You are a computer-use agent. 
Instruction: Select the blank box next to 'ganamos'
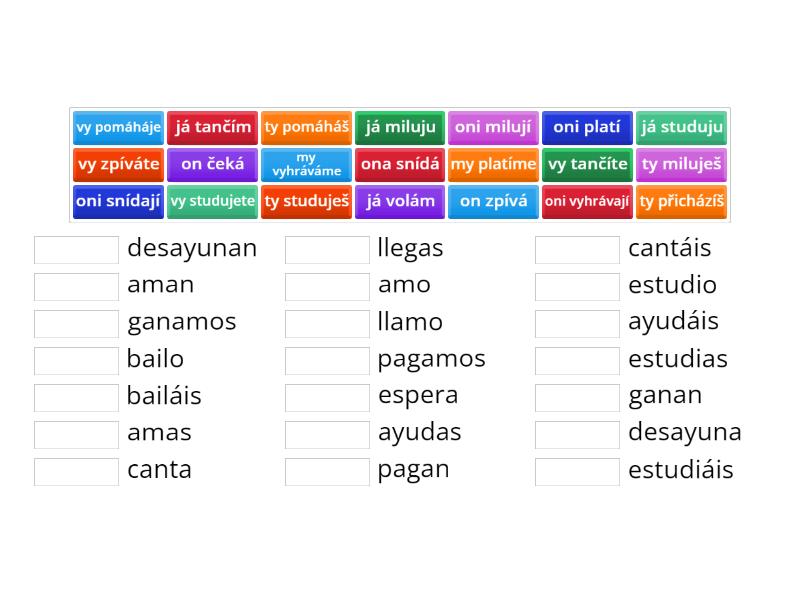pos(76,323)
